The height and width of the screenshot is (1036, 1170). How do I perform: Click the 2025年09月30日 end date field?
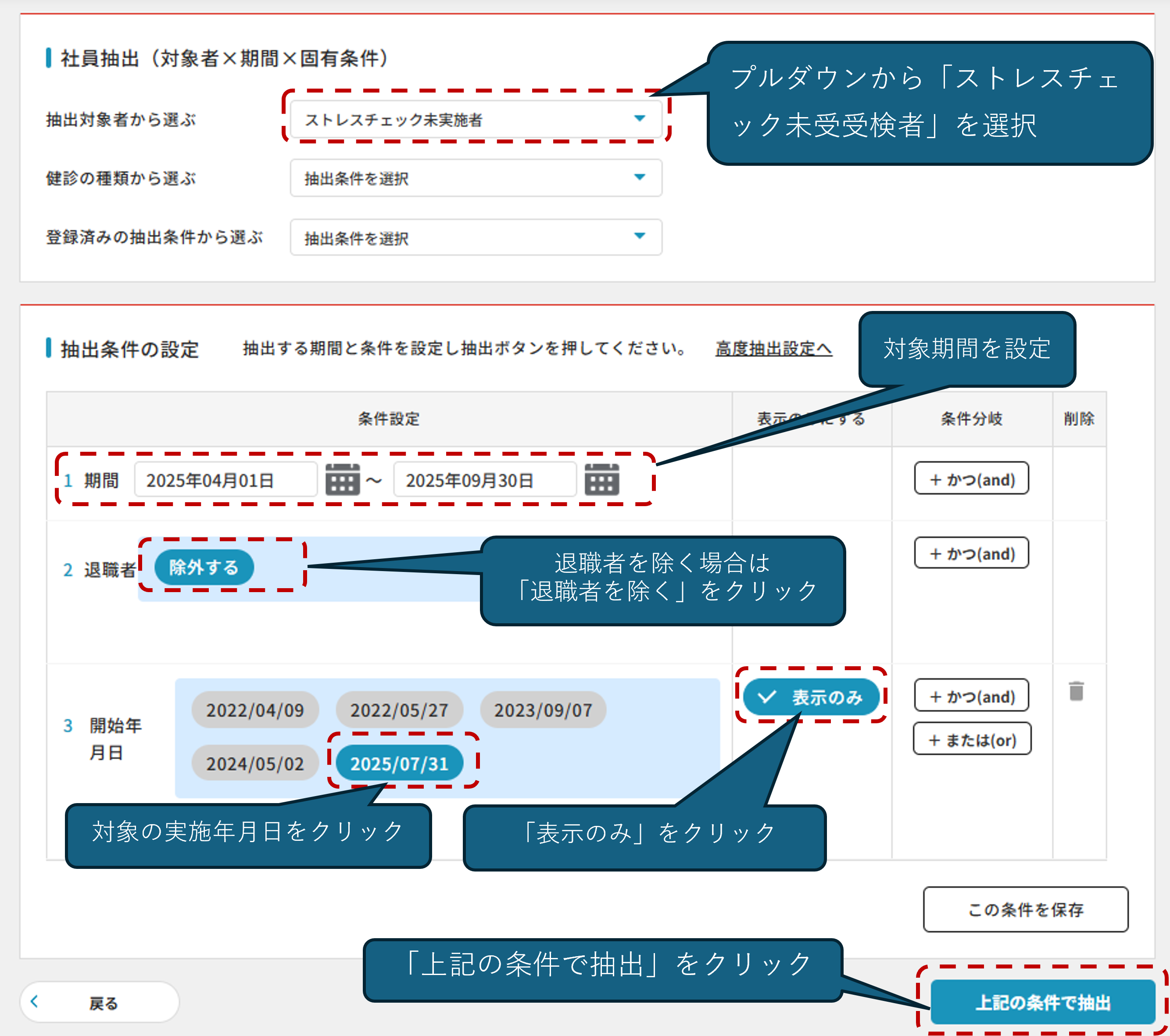coord(484,480)
